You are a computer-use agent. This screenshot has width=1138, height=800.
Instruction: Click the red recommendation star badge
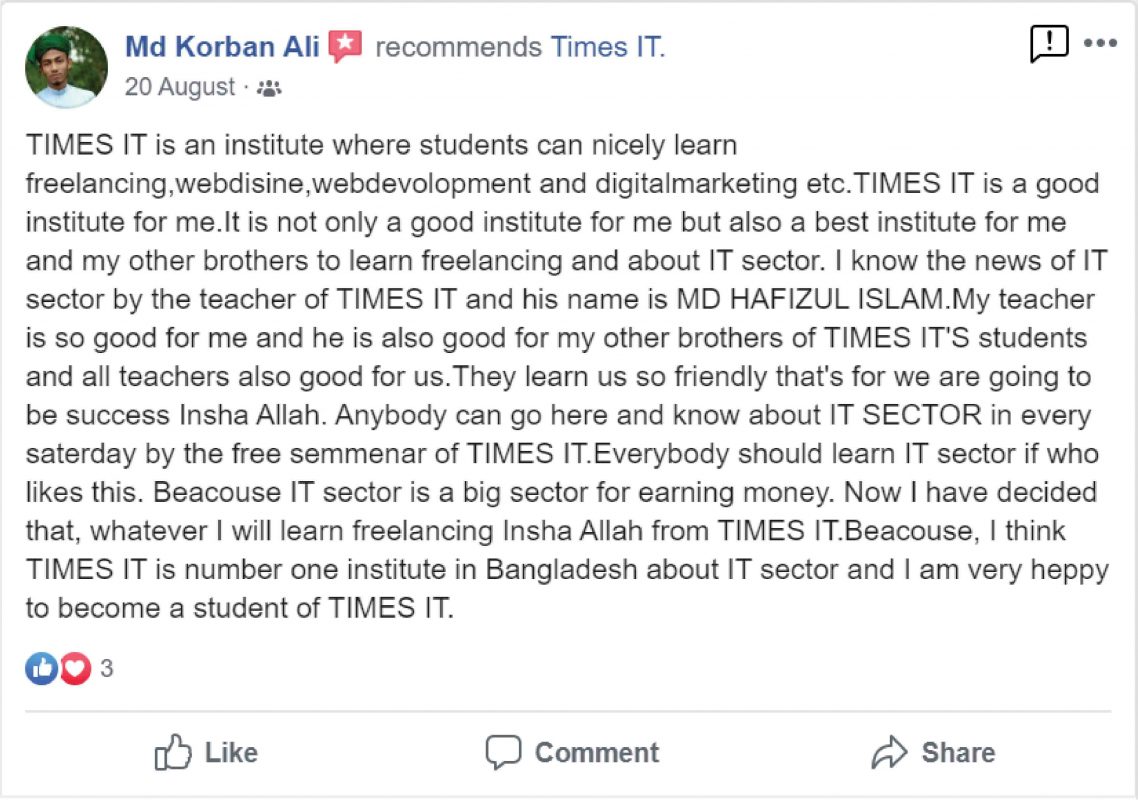pos(345,45)
